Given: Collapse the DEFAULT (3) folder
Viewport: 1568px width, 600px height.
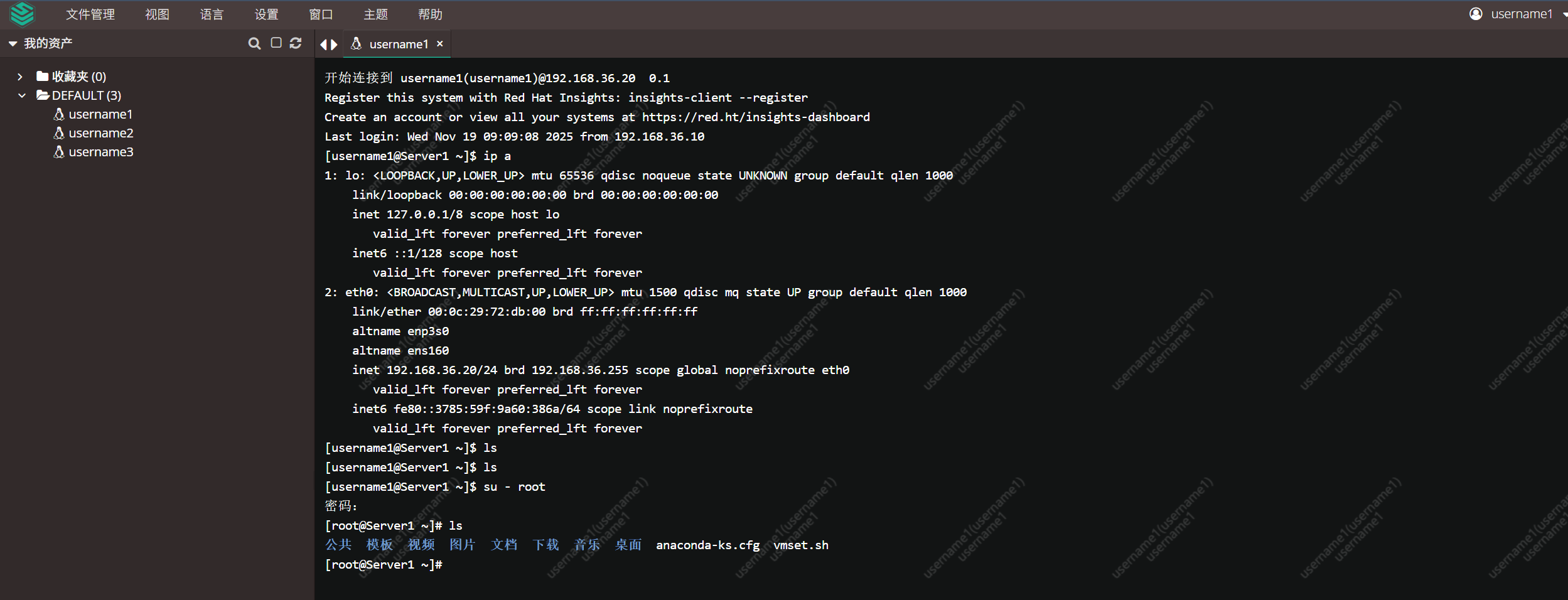Looking at the screenshot, I should [23, 95].
